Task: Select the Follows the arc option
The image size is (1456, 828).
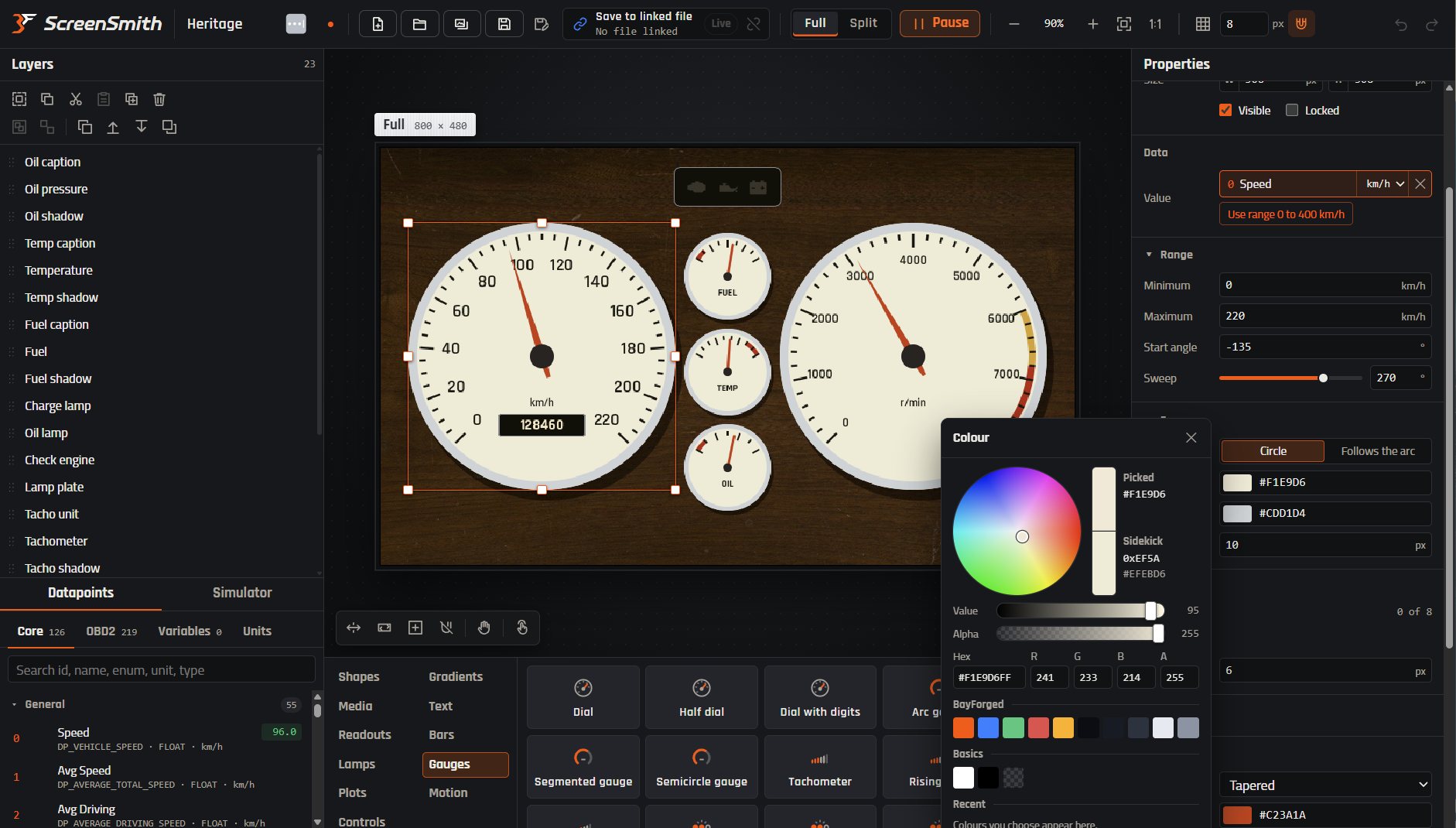Action: 1377,451
